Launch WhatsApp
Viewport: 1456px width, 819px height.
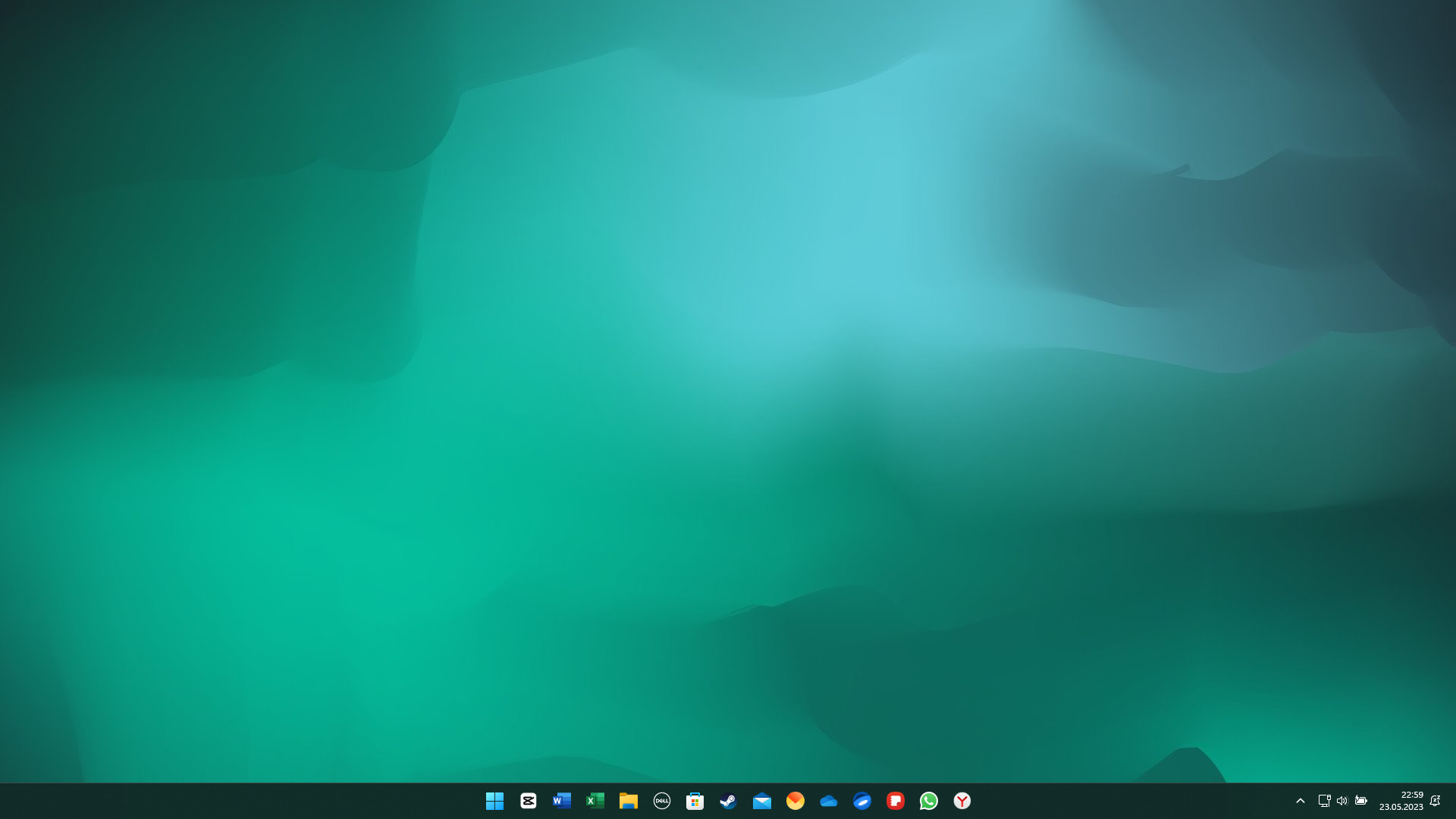click(929, 801)
